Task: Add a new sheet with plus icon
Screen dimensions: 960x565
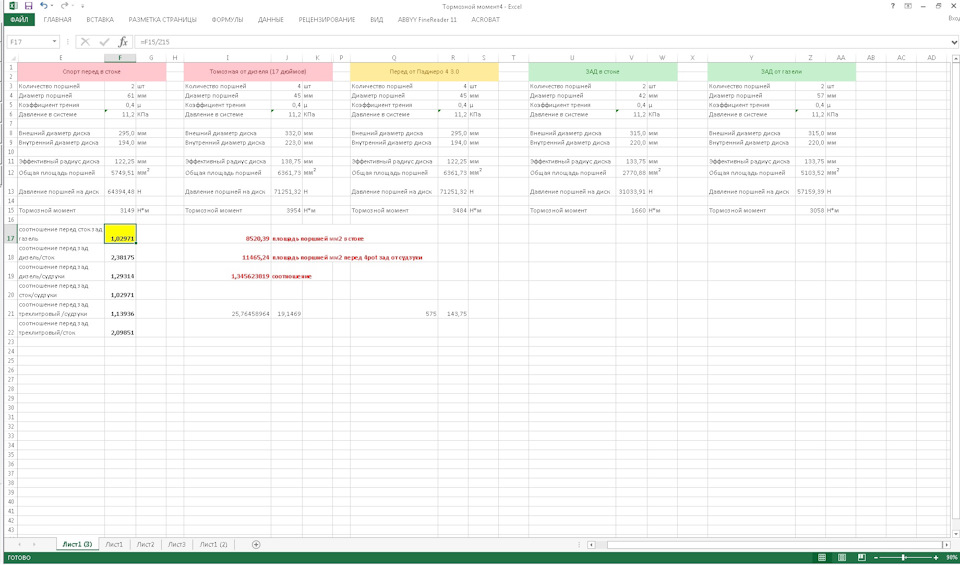Action: click(256, 544)
